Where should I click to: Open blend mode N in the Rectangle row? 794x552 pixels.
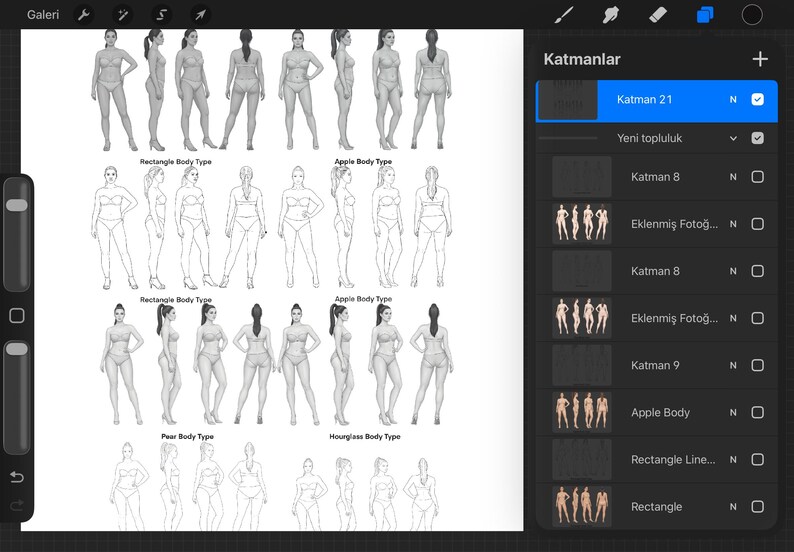(x=733, y=506)
